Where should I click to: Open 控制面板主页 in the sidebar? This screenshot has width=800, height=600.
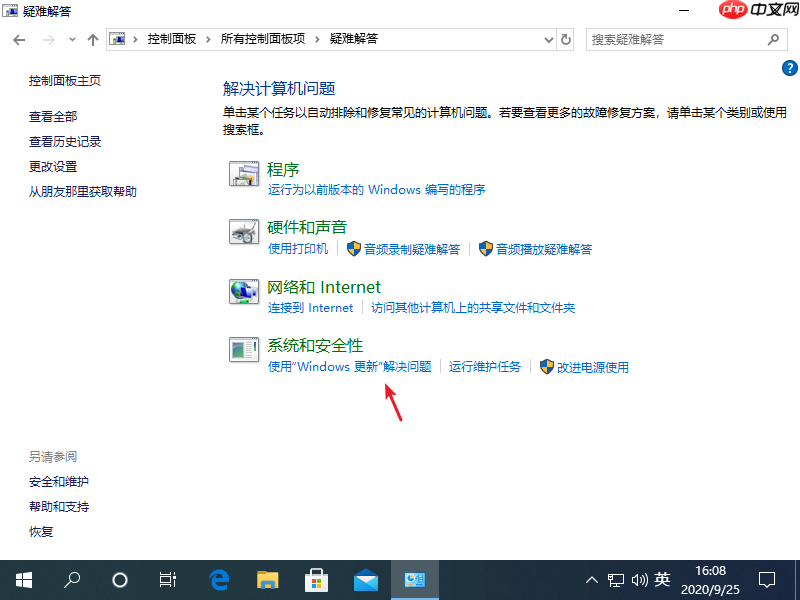point(65,81)
